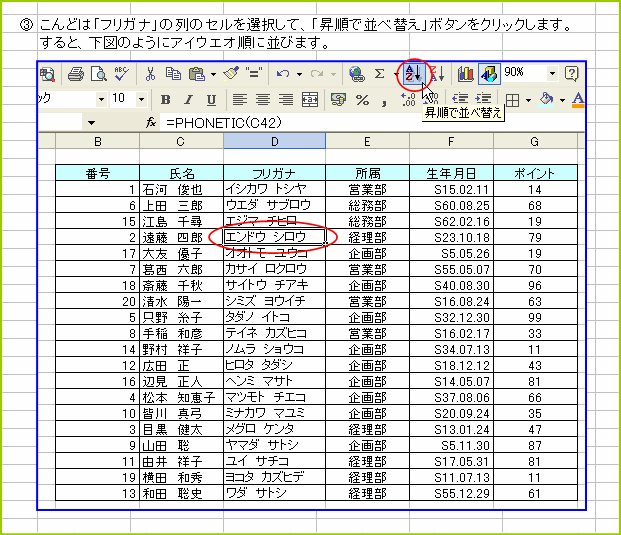The height and width of the screenshot is (535, 621).
Task: Align text left
Action: [x=240, y=99]
